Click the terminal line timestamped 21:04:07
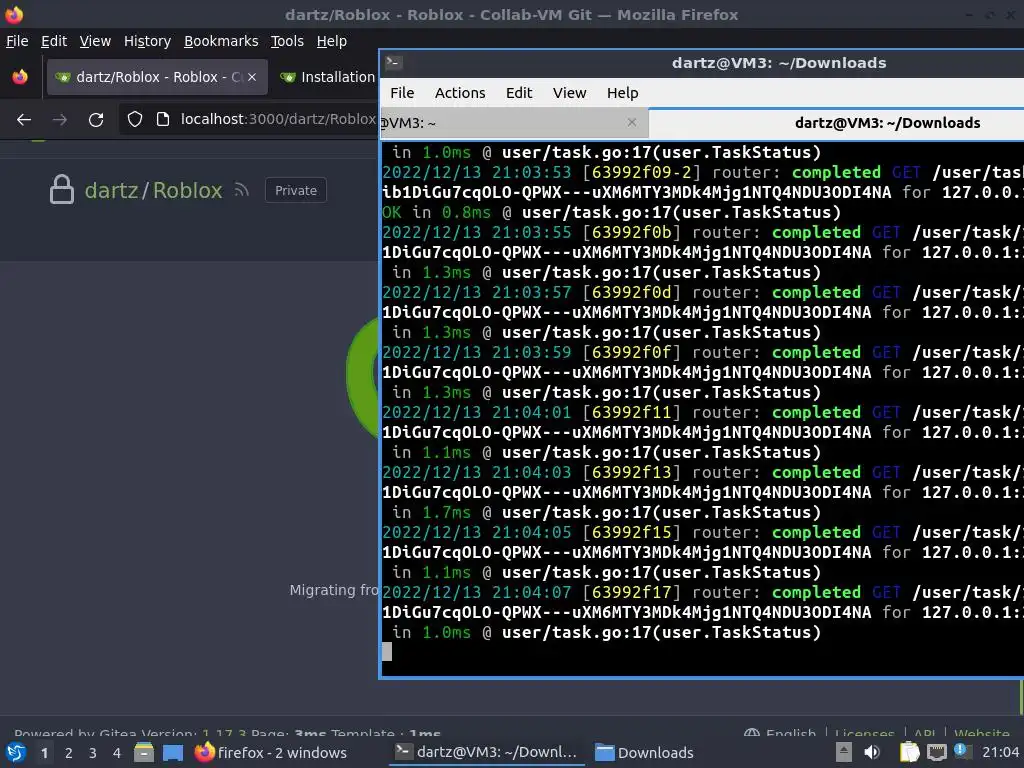This screenshot has width=1024, height=768. click(703, 592)
